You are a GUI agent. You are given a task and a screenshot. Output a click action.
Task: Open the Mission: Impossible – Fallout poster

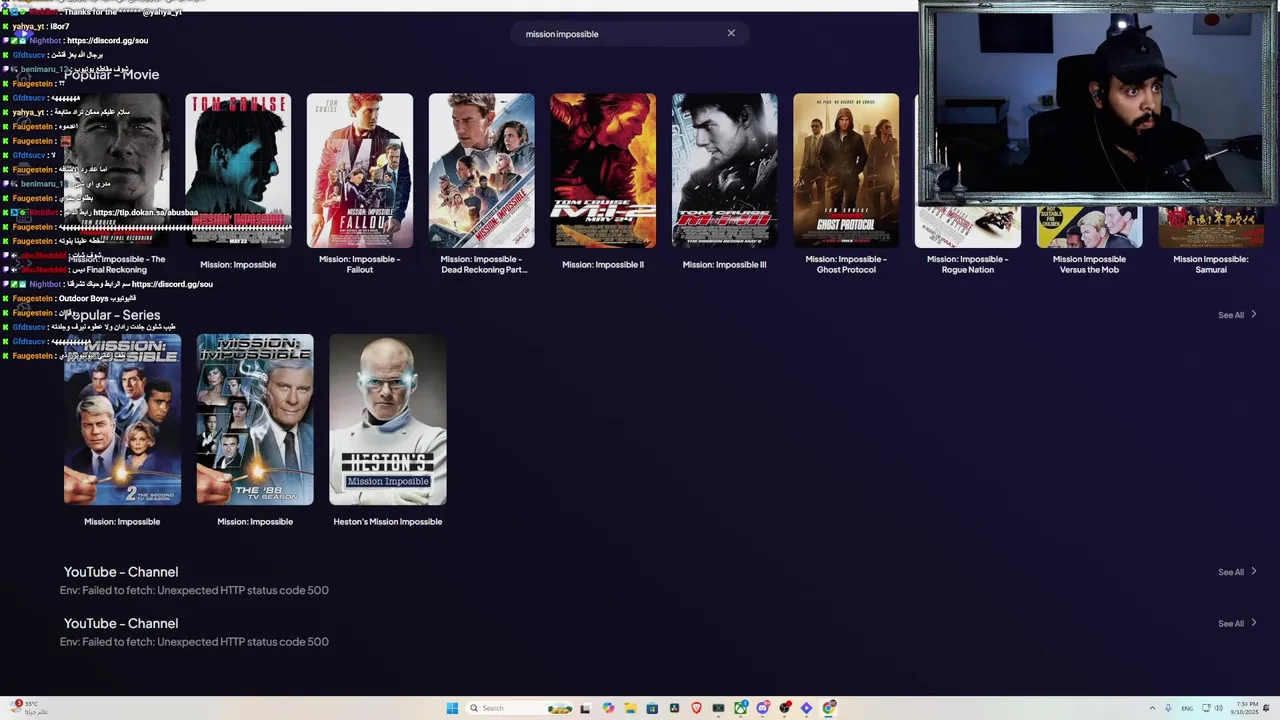pyautogui.click(x=359, y=170)
